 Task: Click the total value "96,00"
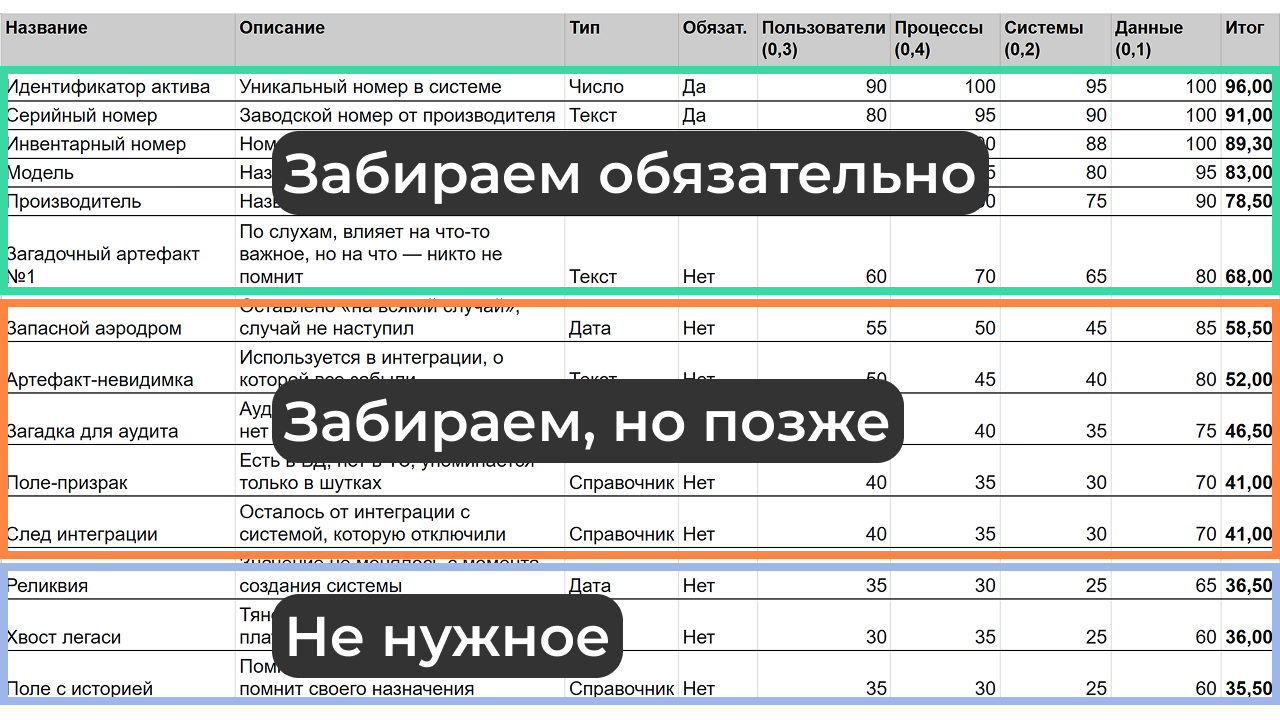click(1249, 87)
